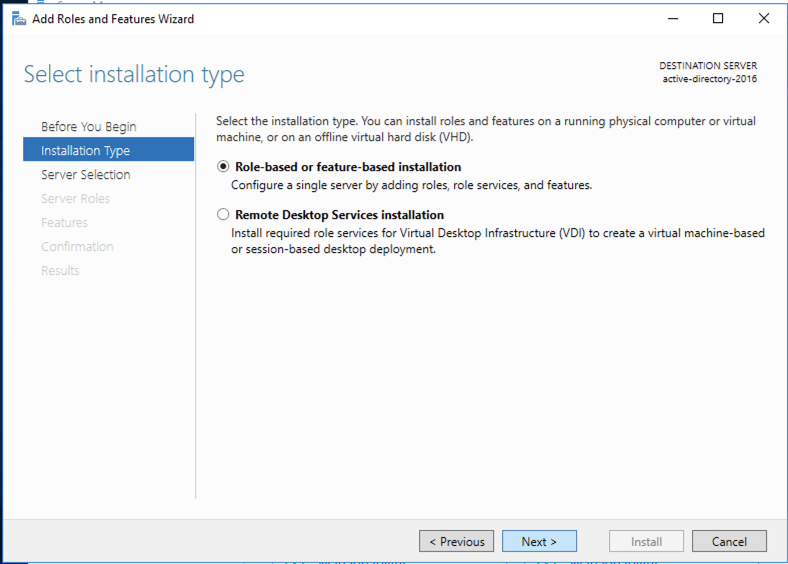This screenshot has width=788, height=564.
Task: Click 'Configure a single server' description text
Action: coord(412,185)
